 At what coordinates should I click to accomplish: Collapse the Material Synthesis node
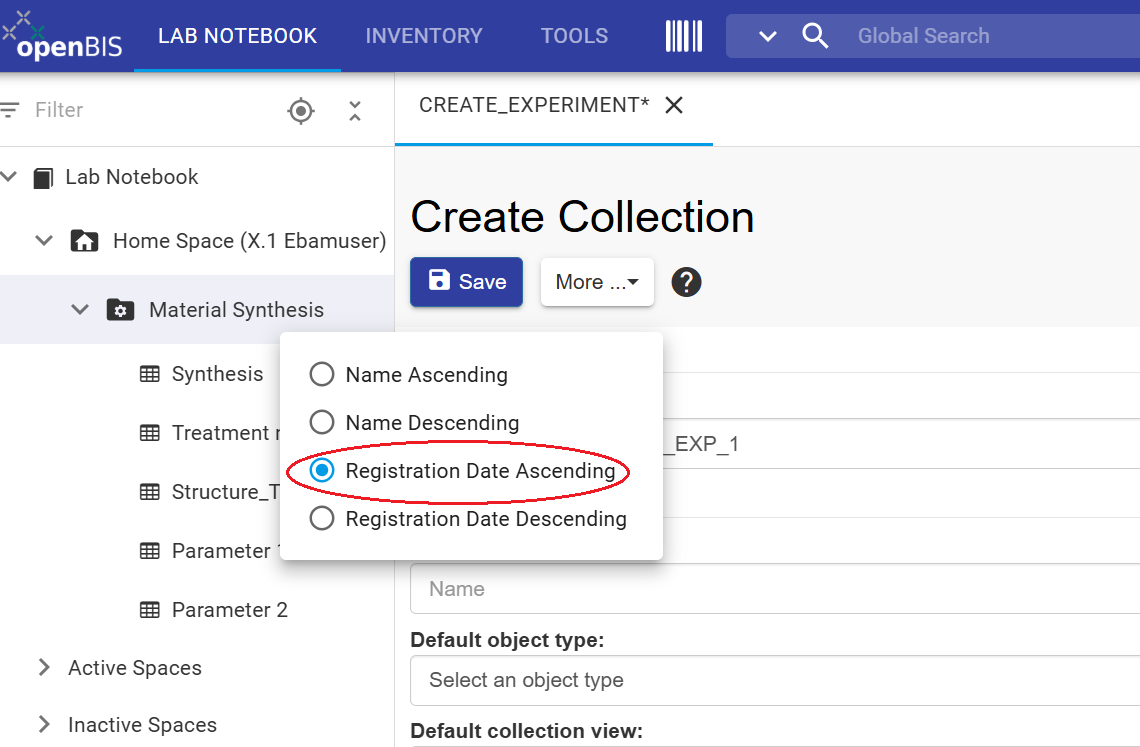point(80,310)
